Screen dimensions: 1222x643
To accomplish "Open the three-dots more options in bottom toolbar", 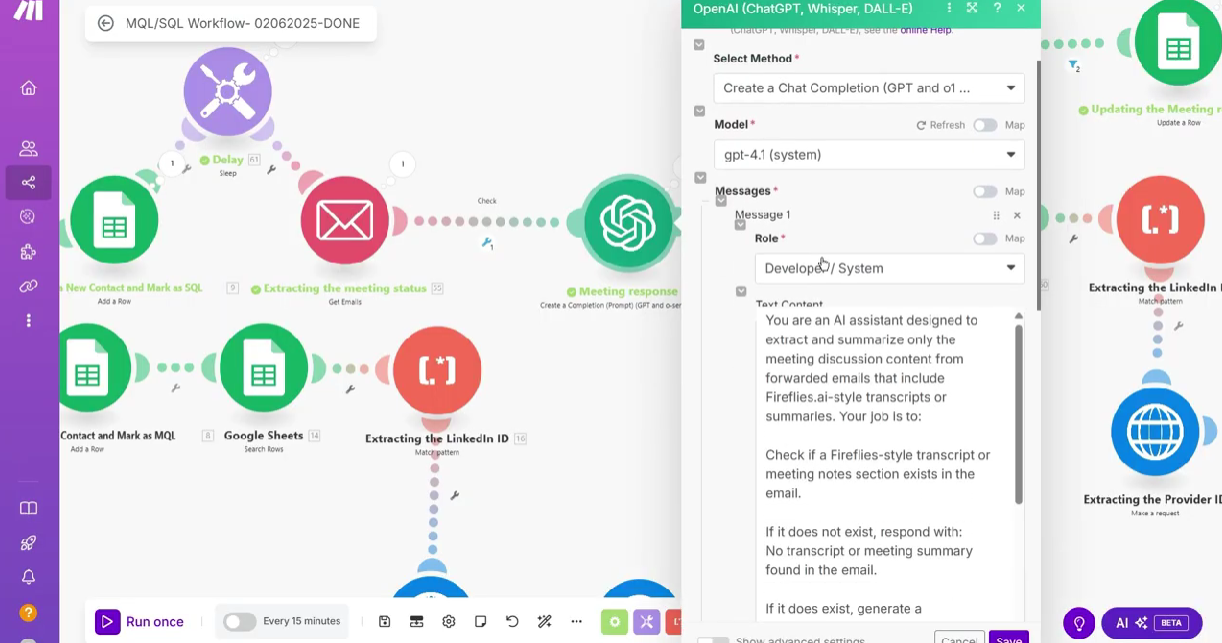I will tap(577, 621).
